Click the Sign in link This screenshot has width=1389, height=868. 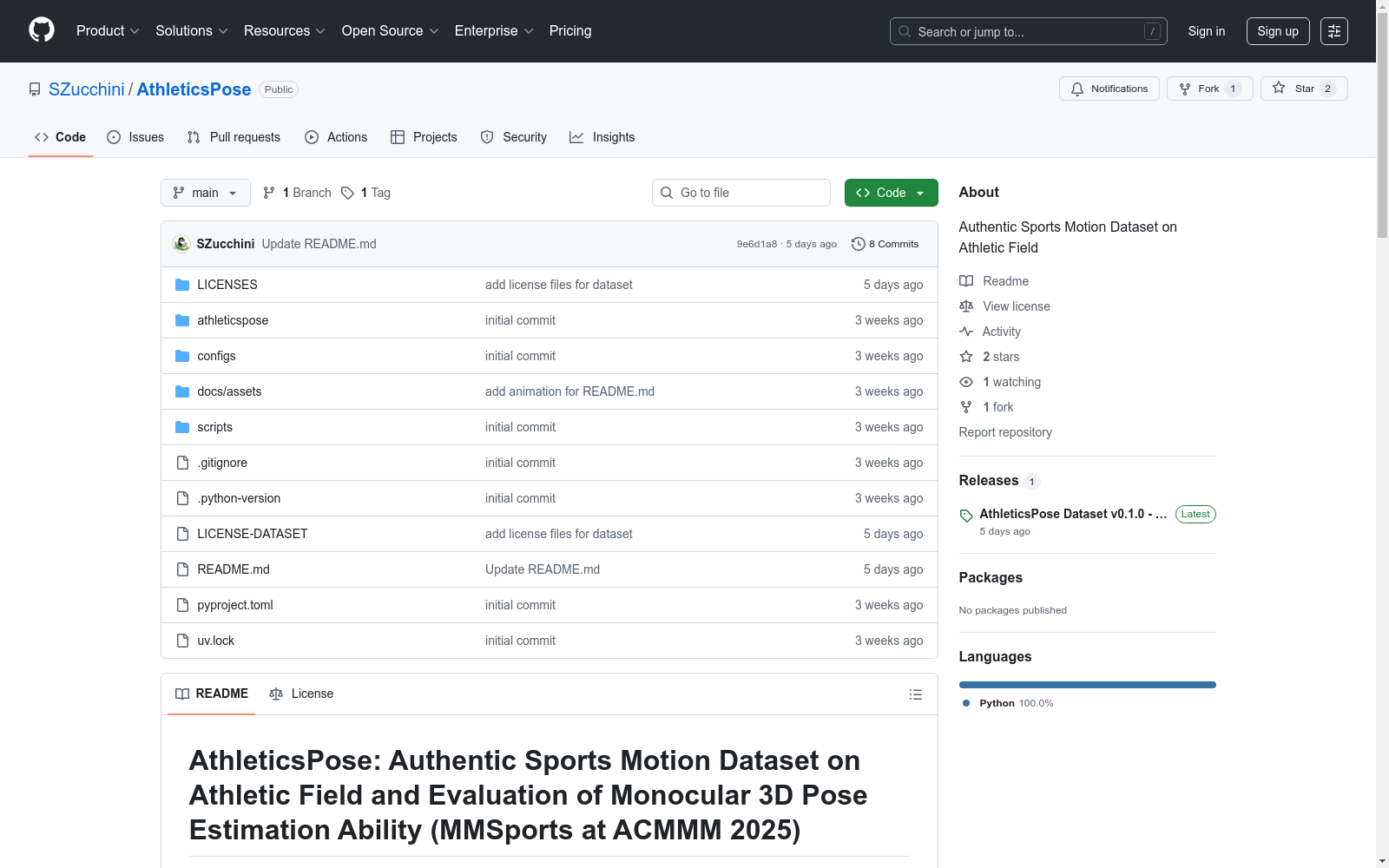coord(1207,31)
